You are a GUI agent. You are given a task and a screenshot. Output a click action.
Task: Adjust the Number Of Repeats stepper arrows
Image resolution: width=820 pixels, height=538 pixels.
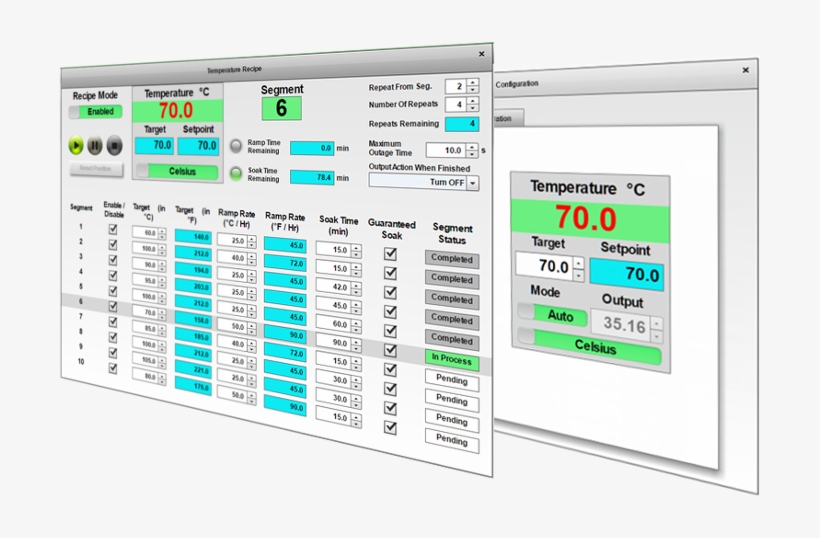pos(473,104)
